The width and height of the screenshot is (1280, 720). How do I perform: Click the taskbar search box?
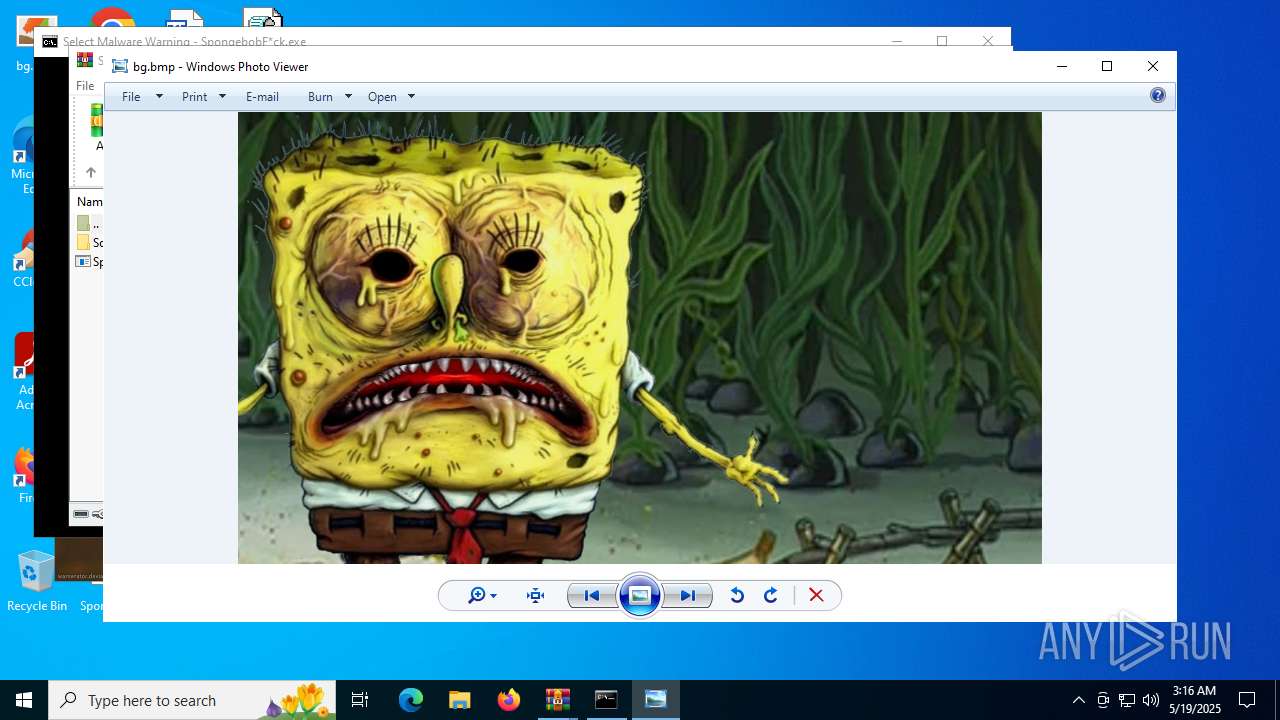(x=192, y=700)
